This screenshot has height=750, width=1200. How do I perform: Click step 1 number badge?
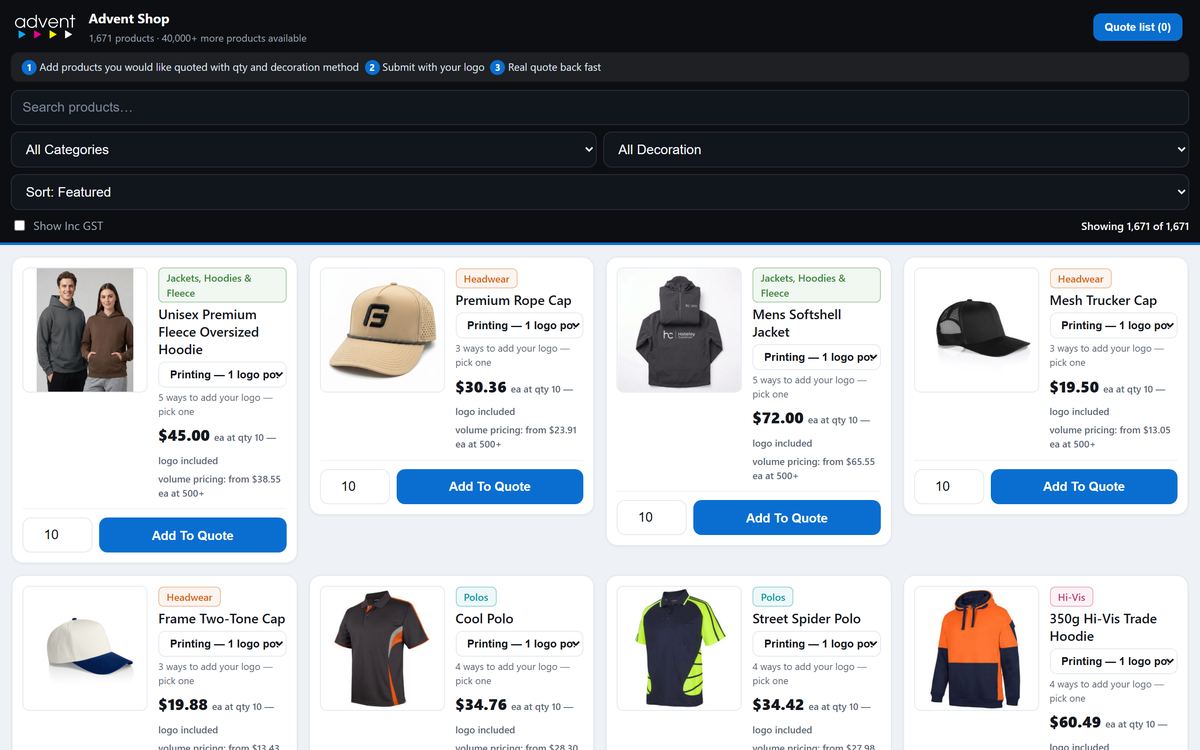coord(29,67)
